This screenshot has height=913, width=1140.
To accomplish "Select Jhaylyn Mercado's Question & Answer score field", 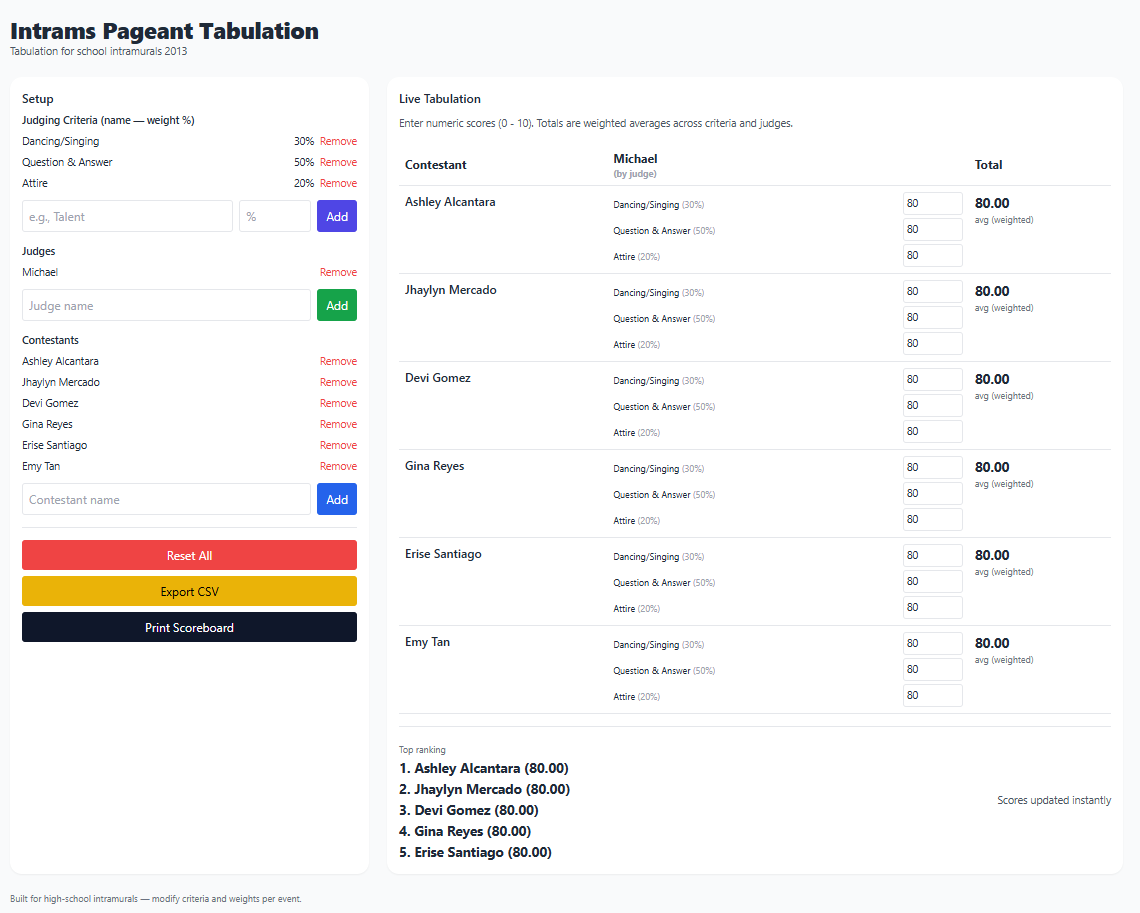I will (932, 318).
